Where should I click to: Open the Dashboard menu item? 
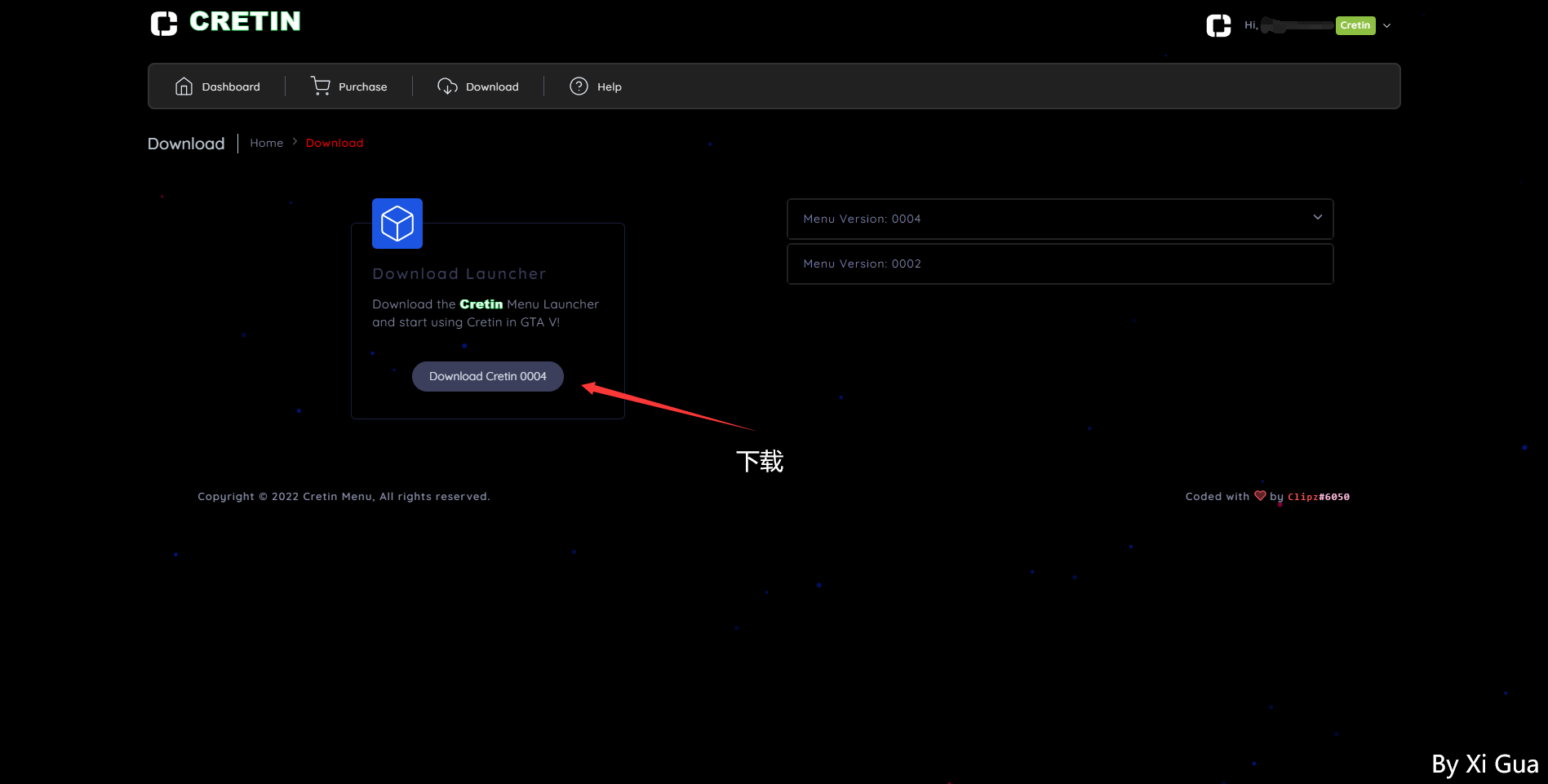click(x=218, y=86)
